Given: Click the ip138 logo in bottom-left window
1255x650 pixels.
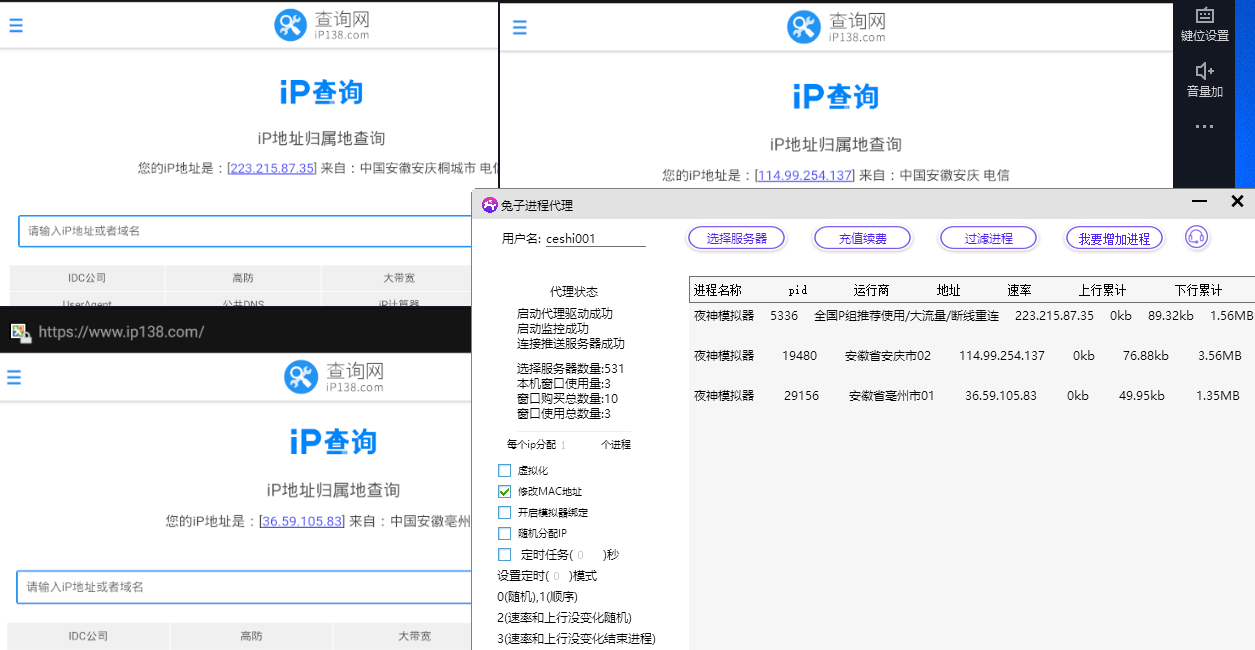Looking at the screenshot, I should 334,376.
